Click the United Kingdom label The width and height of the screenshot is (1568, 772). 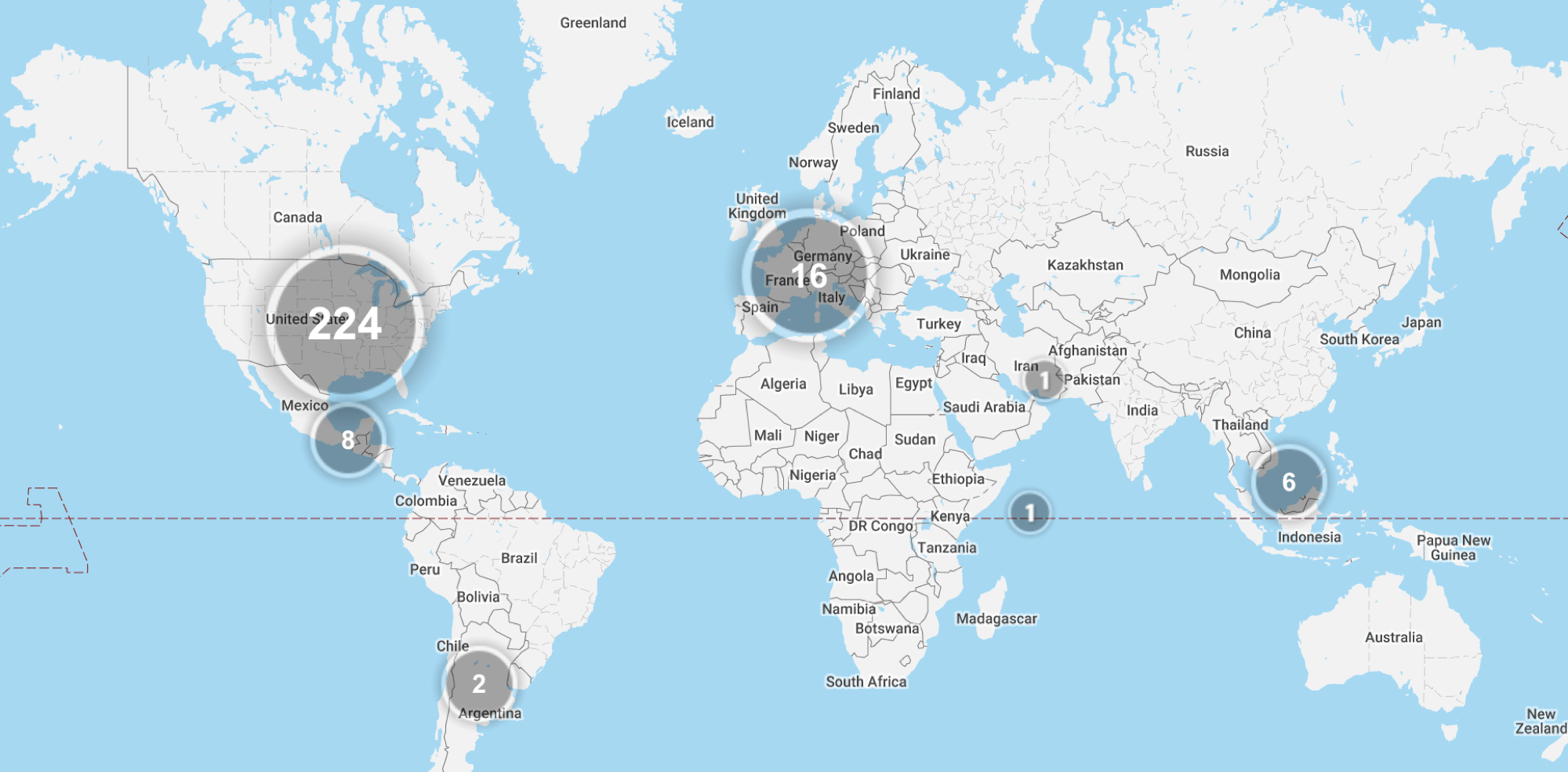[757, 206]
